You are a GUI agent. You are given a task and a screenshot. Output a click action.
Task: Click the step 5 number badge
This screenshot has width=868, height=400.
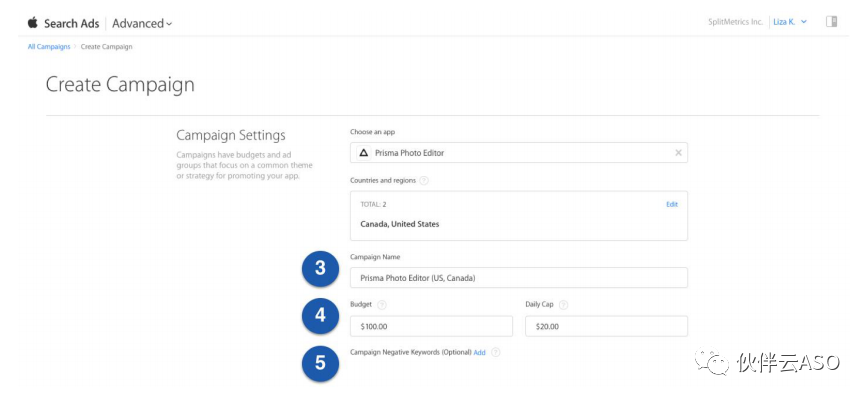point(320,363)
